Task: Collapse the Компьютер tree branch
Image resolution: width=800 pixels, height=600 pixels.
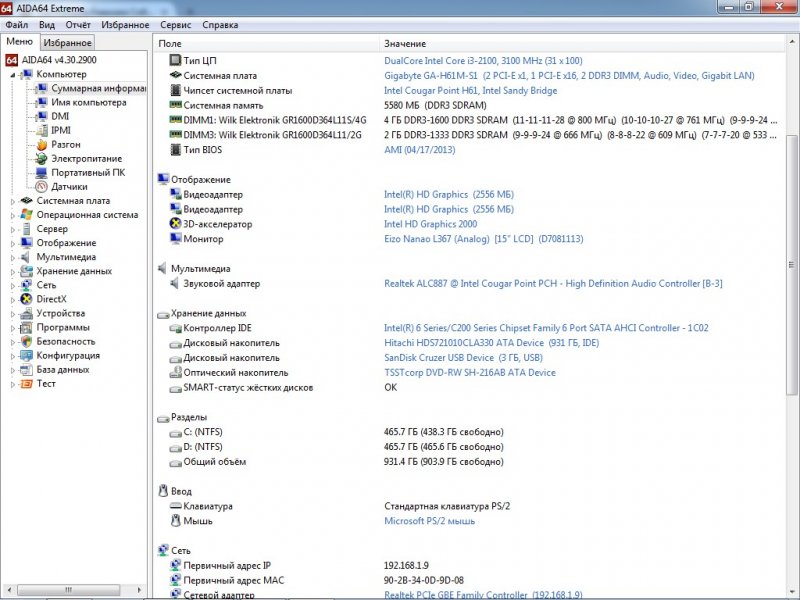Action: [12, 73]
